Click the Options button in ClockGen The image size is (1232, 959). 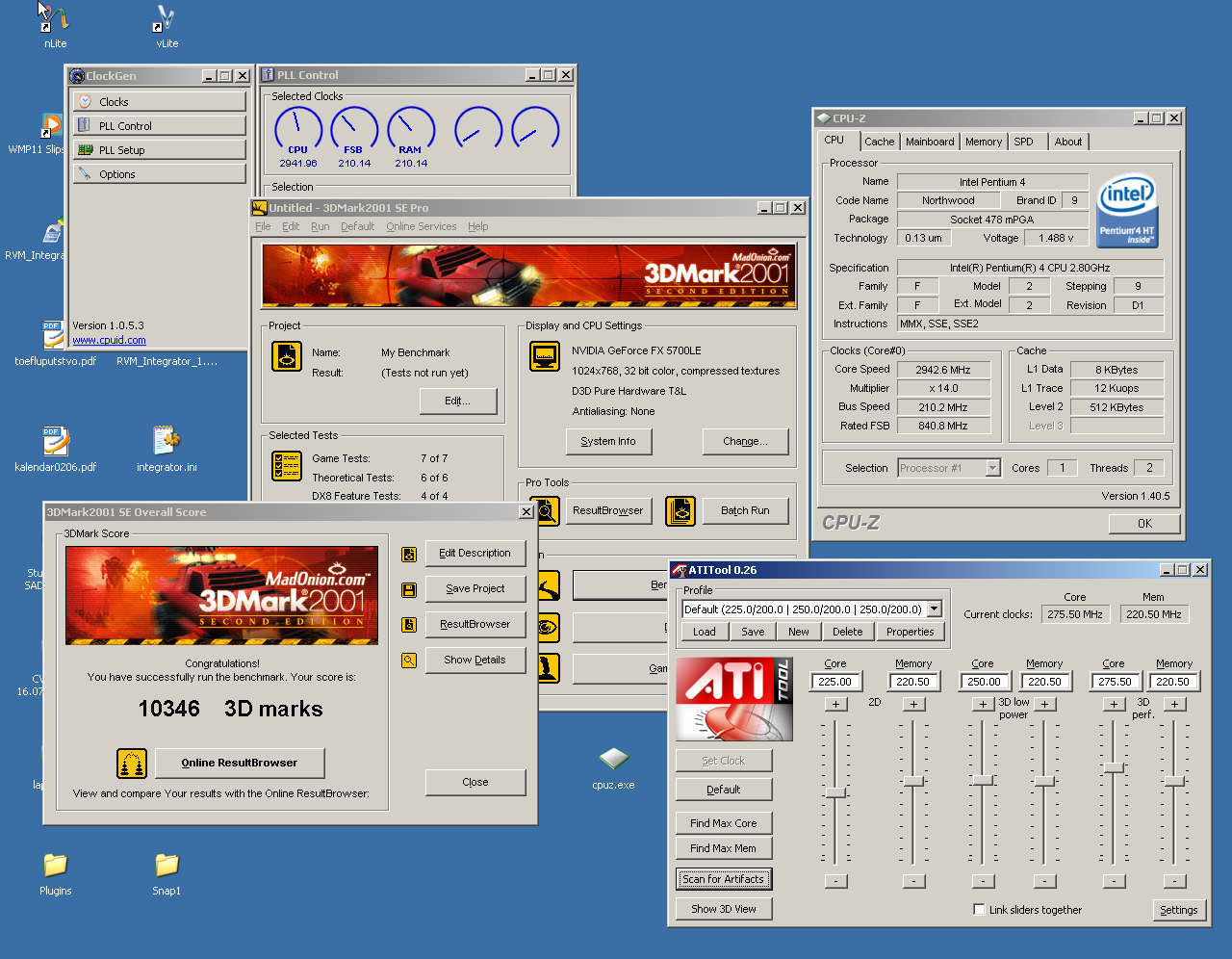click(160, 174)
